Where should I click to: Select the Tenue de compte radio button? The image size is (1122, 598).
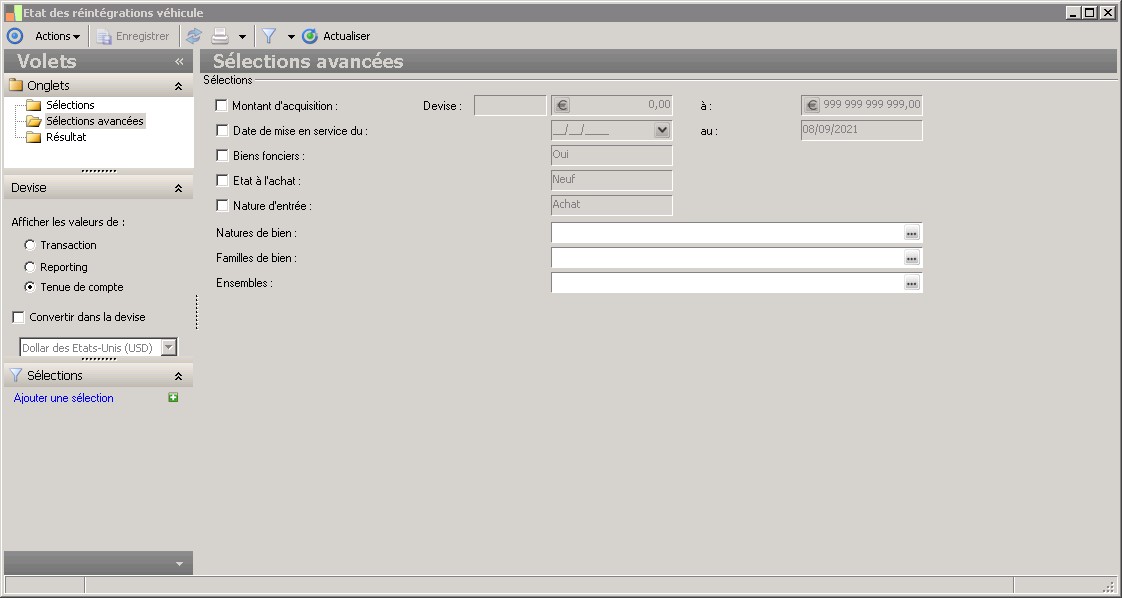pos(30,287)
